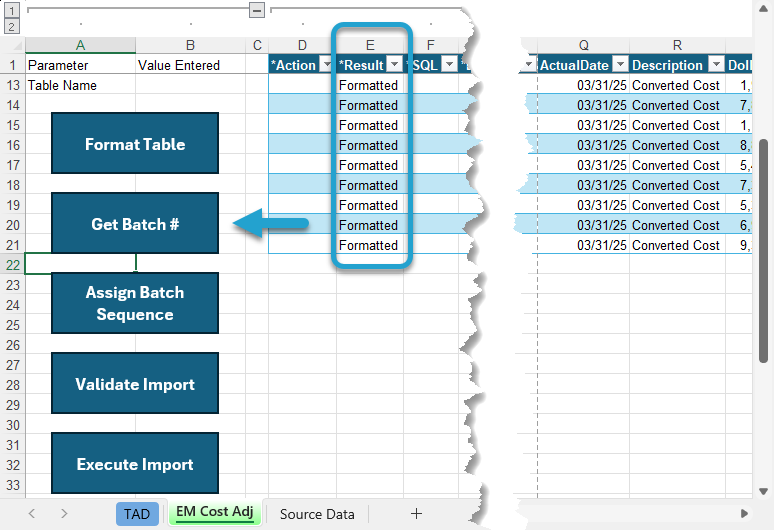This screenshot has height=530, width=774.
Task: Click the vertical scrollbar thumb
Action: point(763,251)
